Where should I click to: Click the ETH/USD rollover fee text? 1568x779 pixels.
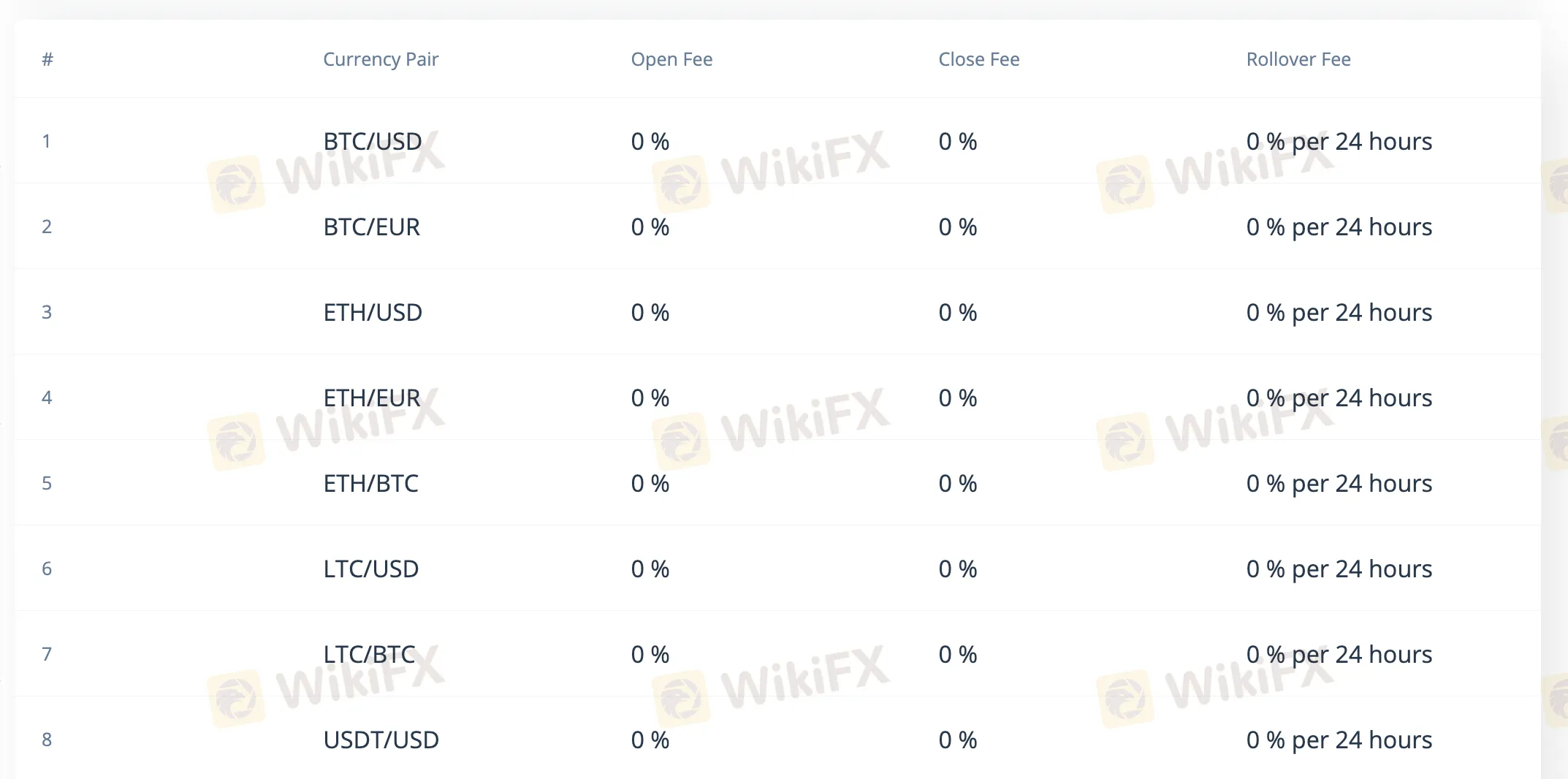pos(1339,312)
